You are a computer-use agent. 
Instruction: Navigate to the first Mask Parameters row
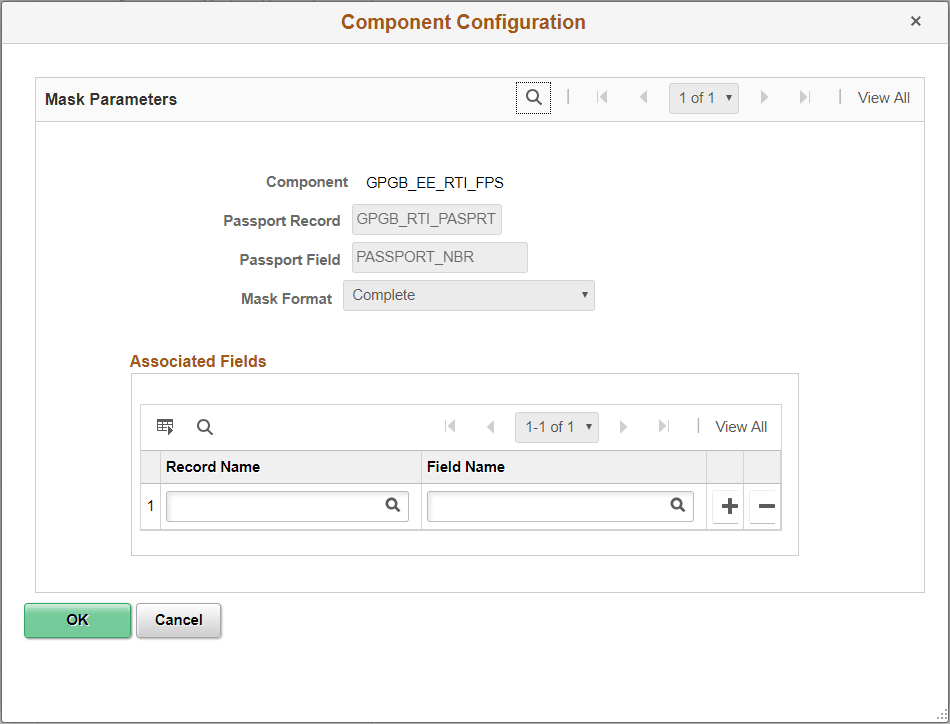point(602,97)
